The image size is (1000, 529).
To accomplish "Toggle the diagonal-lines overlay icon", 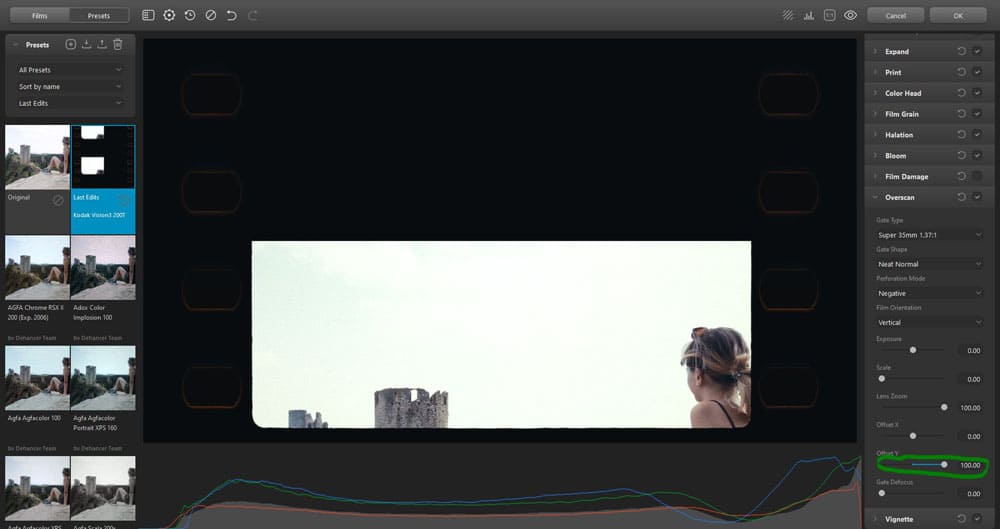I will click(788, 15).
